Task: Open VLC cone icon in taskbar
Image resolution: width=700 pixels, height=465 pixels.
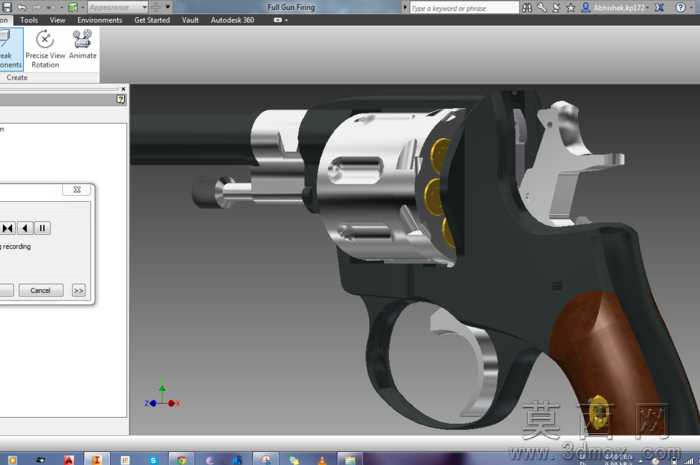Action: (321, 459)
